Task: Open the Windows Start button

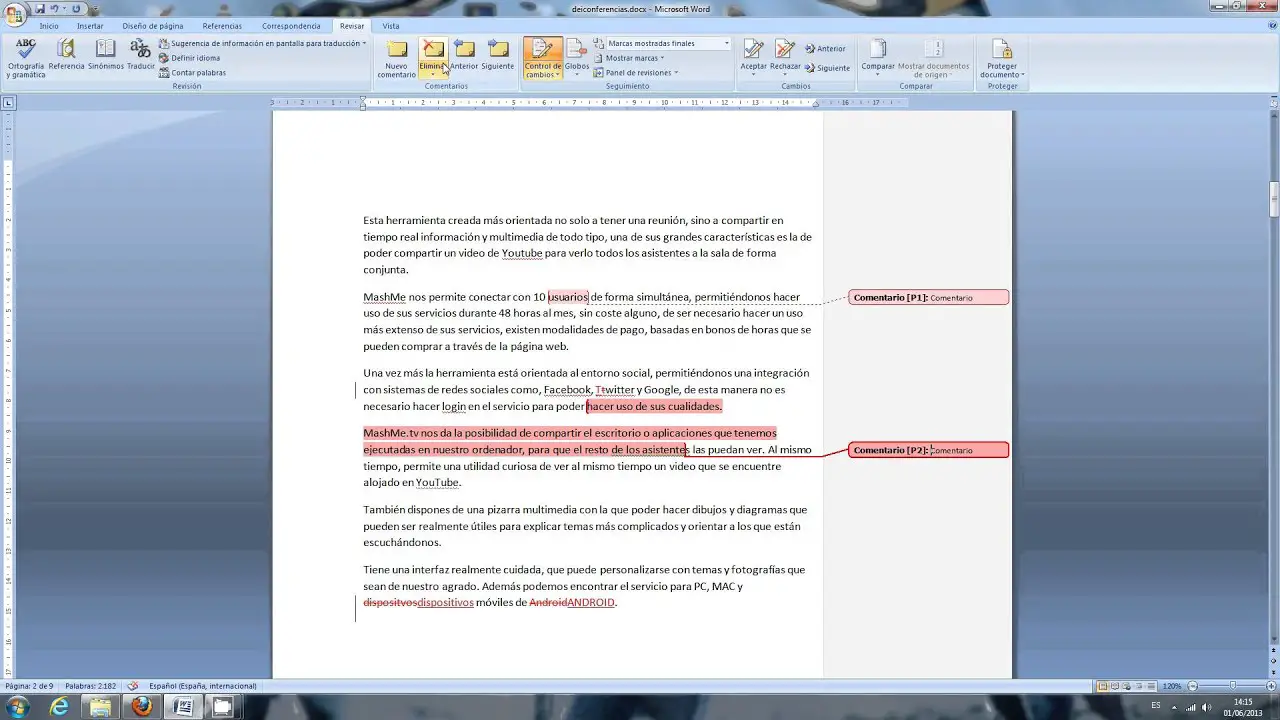Action: pyautogui.click(x=17, y=707)
